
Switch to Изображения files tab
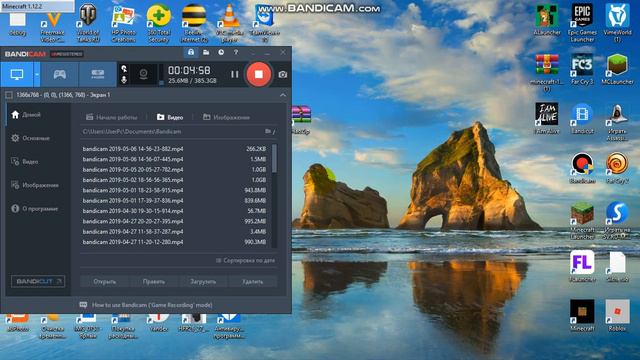coord(226,117)
